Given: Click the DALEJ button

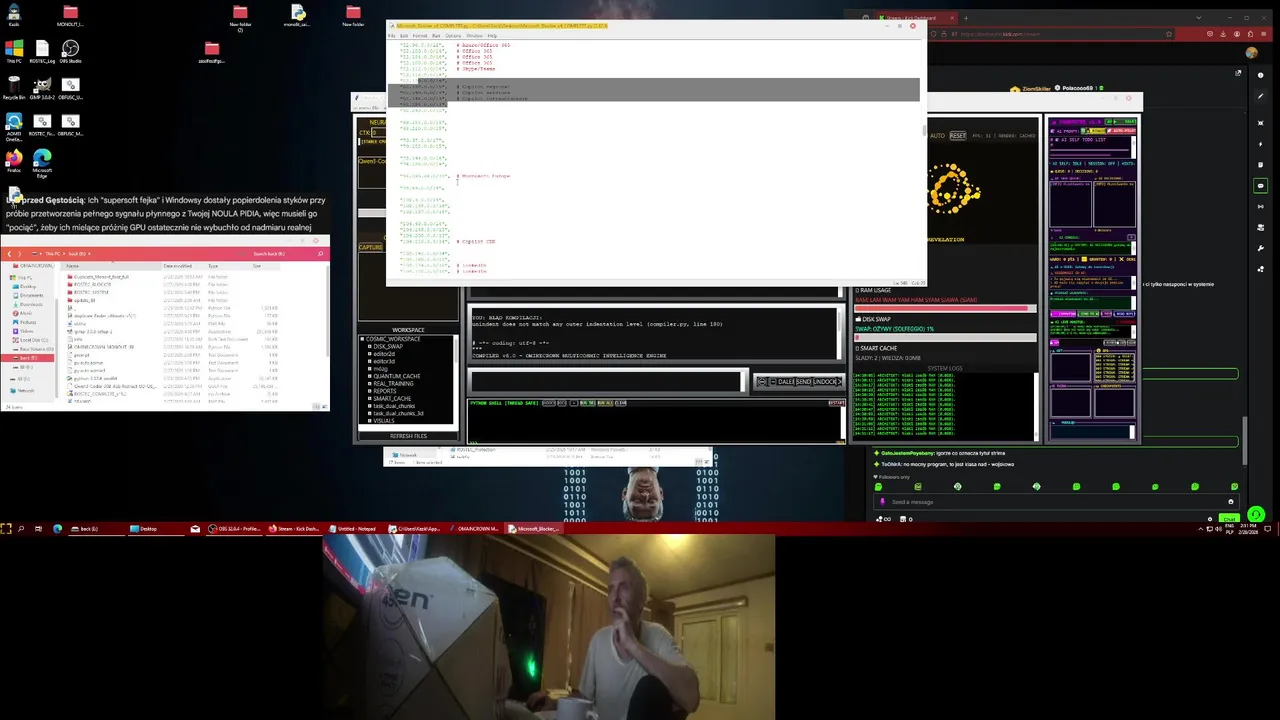Looking at the screenshot, I should click(787, 382).
